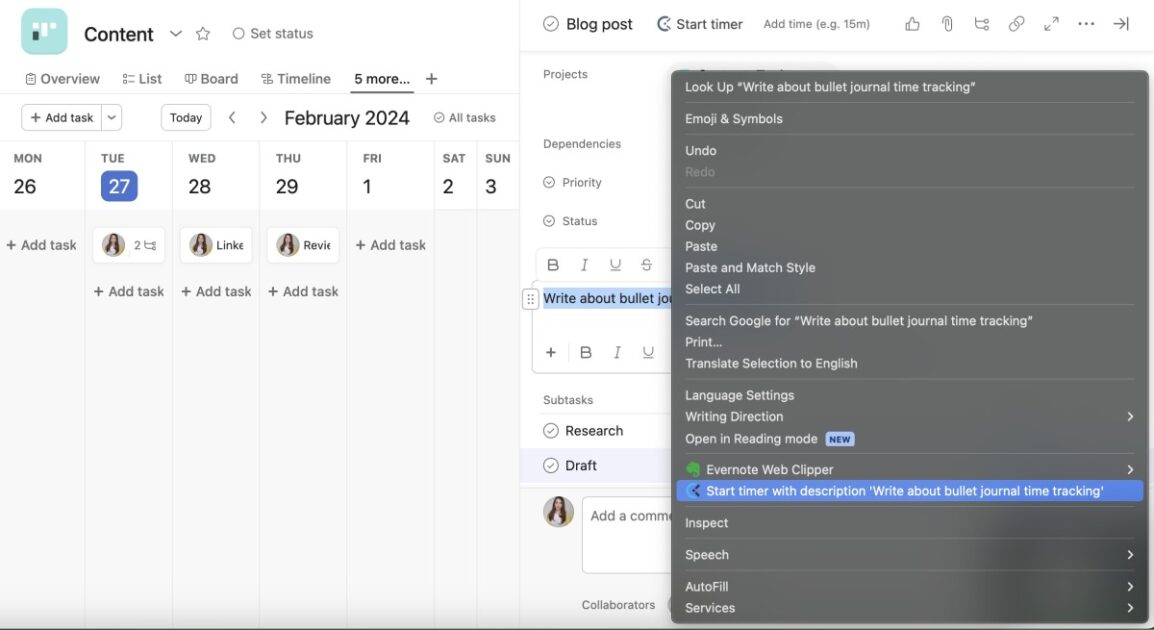Favorite the Content project with the star
The height and width of the screenshot is (630, 1154).
tap(202, 33)
